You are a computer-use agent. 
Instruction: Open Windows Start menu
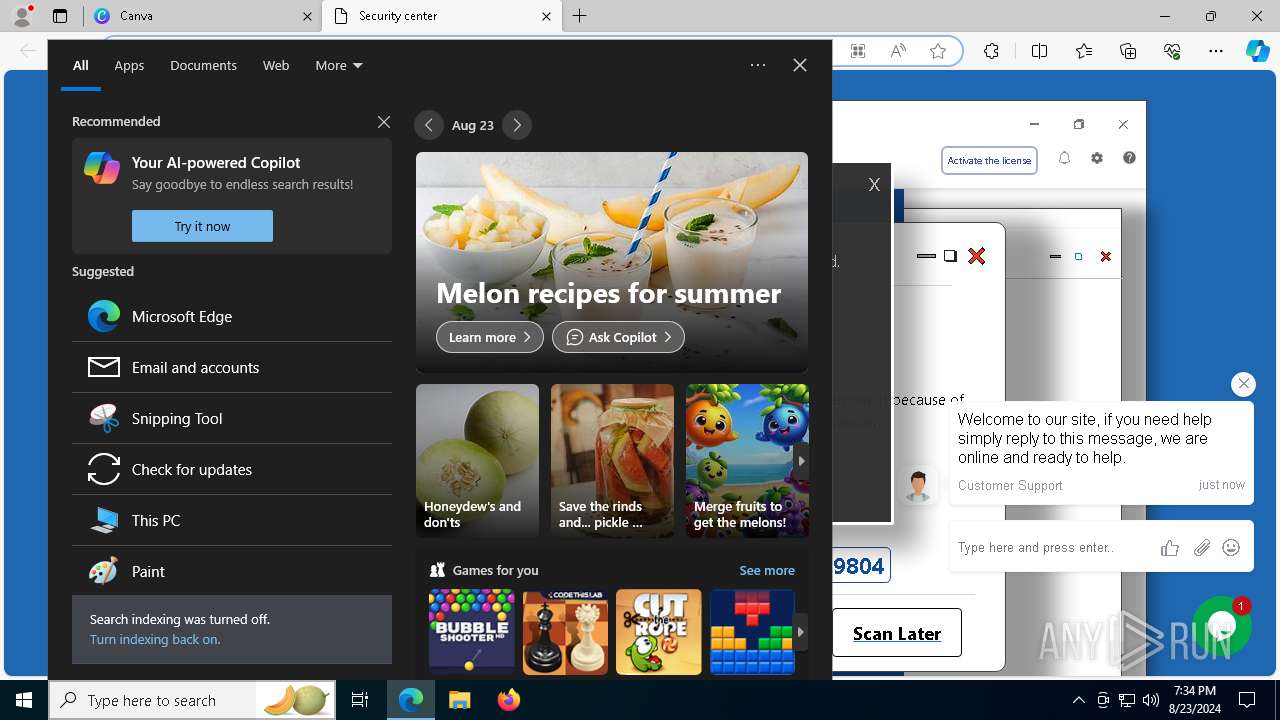pyautogui.click(x=24, y=700)
